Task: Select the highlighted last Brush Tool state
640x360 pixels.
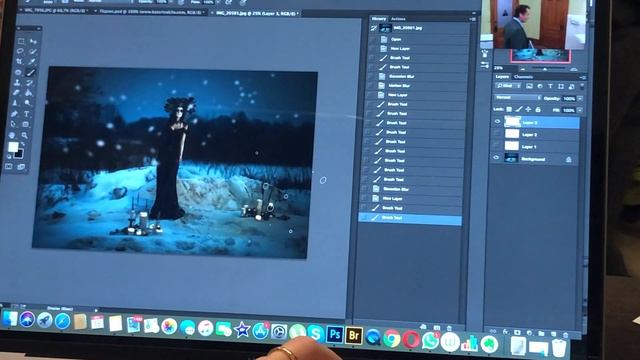Action: click(410, 218)
